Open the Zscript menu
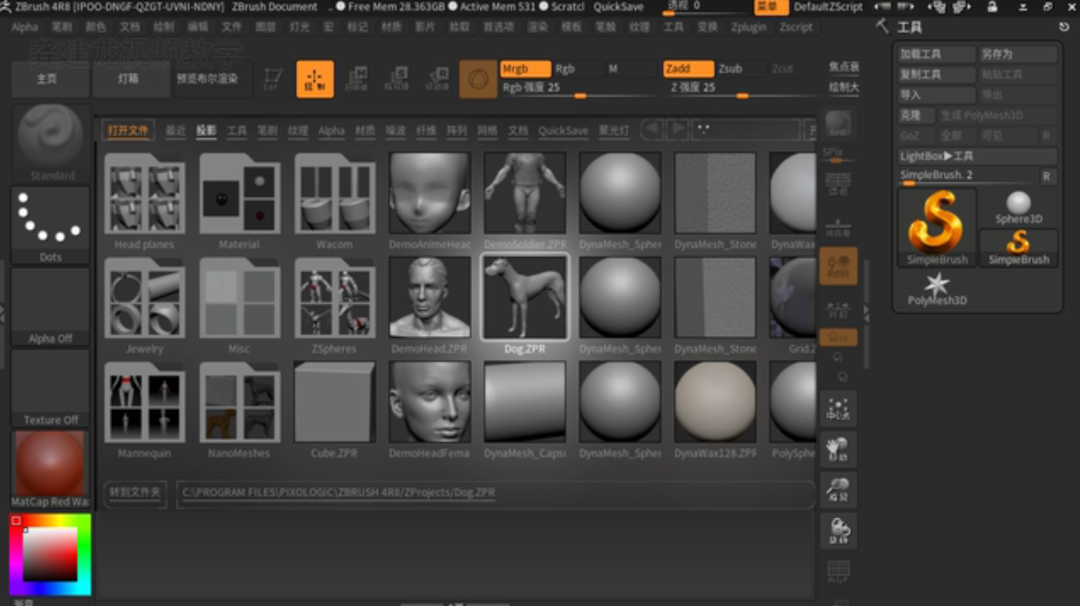This screenshot has height=606, width=1080. [x=796, y=27]
